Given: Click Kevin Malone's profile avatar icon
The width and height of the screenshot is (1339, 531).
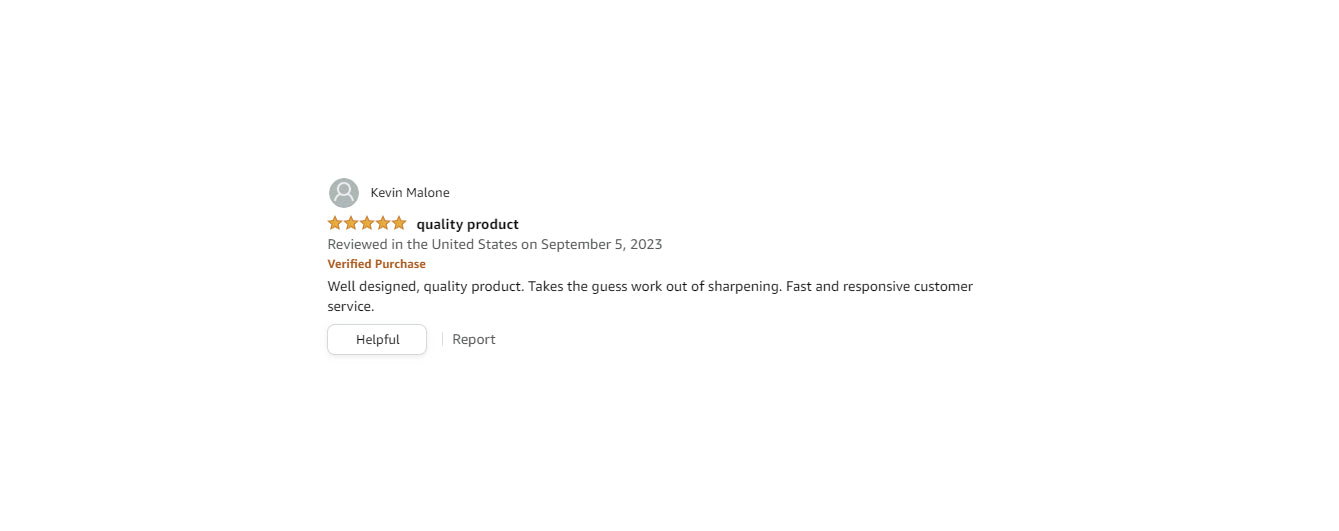Looking at the screenshot, I should click(x=343, y=193).
